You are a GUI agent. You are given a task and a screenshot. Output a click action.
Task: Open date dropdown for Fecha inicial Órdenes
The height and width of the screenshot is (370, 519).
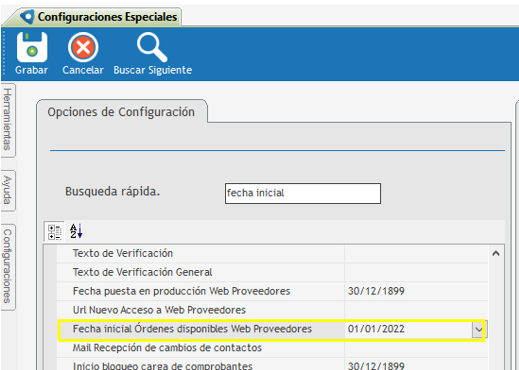tap(479, 329)
